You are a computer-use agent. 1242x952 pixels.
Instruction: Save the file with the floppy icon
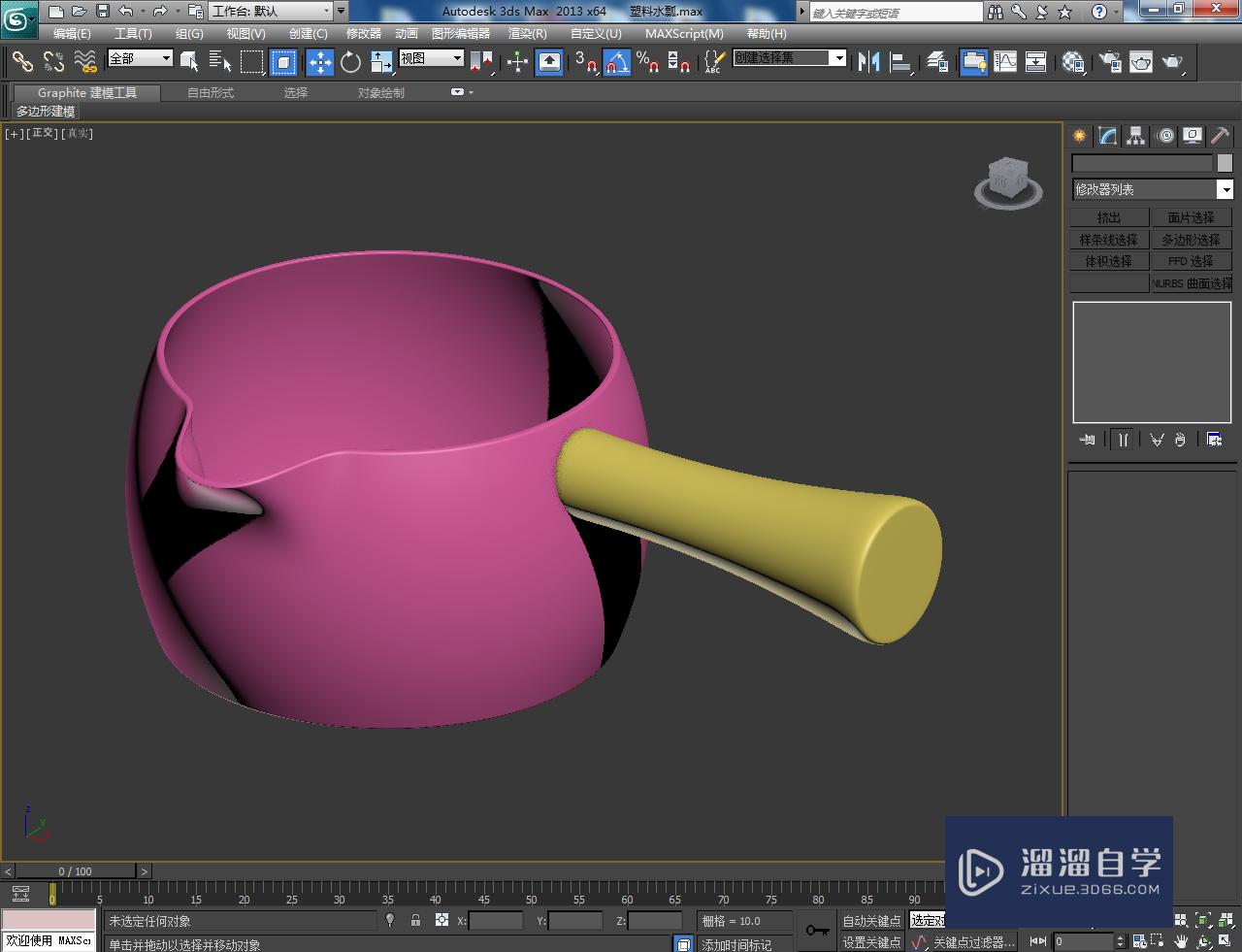pyautogui.click(x=102, y=12)
